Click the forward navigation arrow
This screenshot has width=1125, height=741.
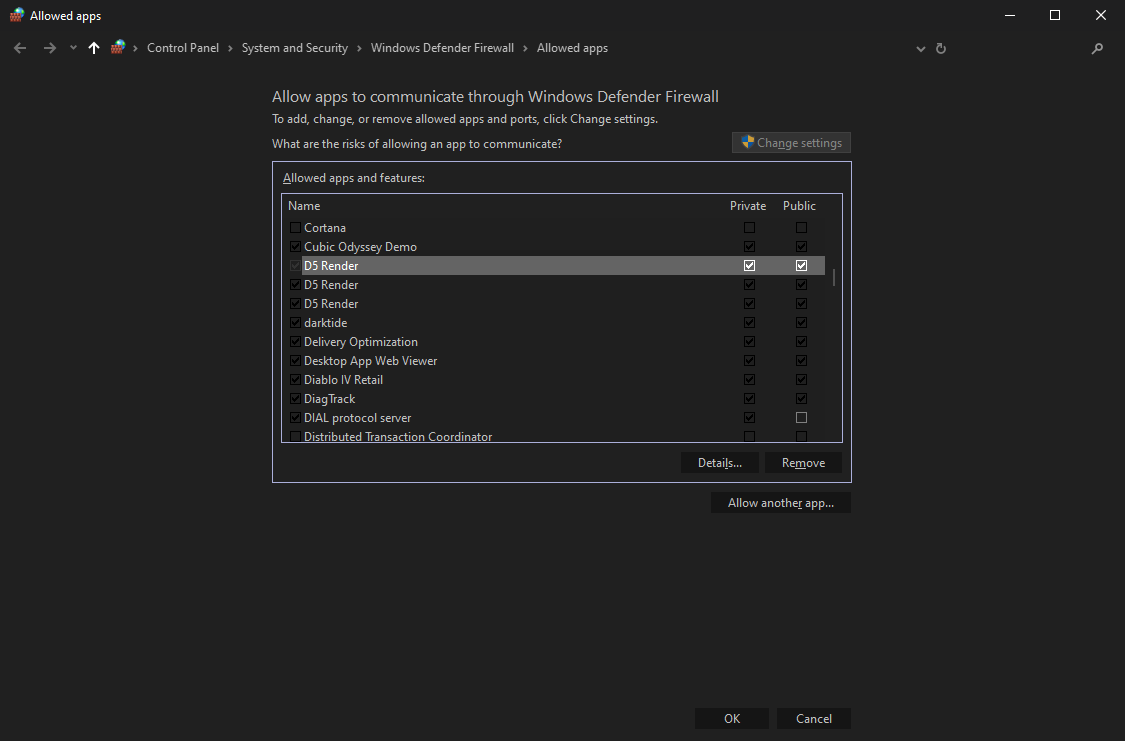(x=50, y=48)
